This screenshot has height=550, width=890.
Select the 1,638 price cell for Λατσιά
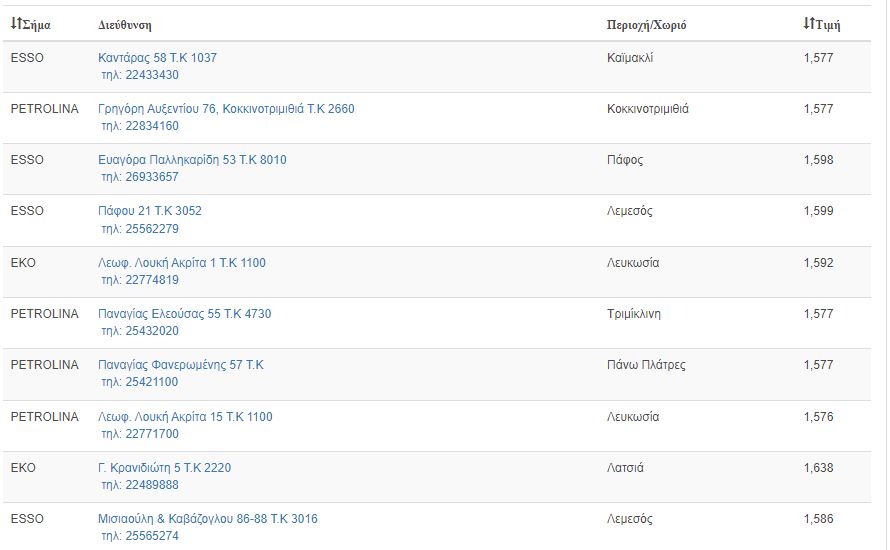tap(818, 468)
